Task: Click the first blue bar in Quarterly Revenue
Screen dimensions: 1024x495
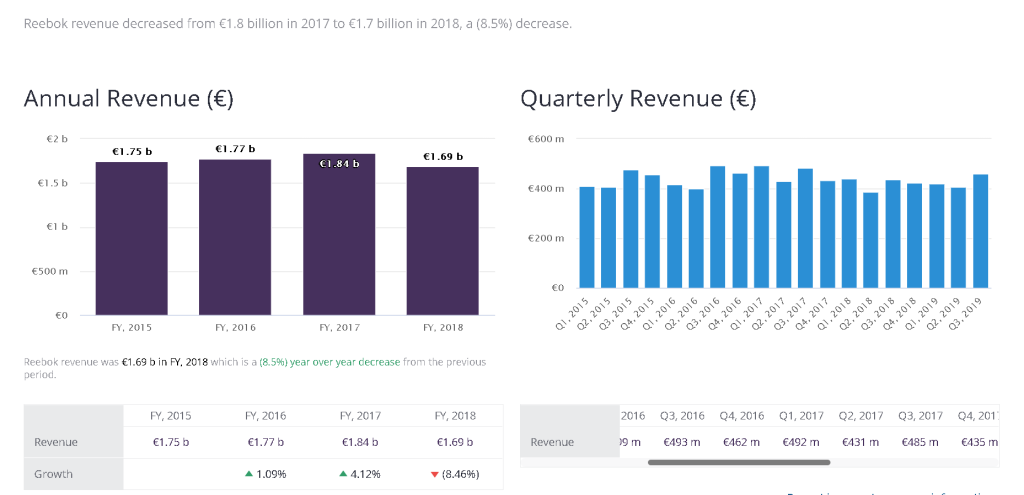Action: (587, 237)
